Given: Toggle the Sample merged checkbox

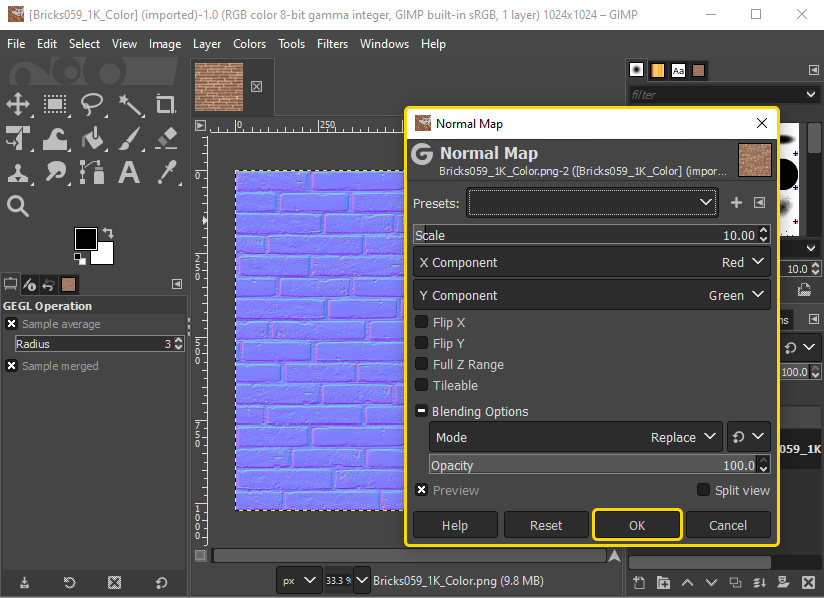Looking at the screenshot, I should tap(12, 366).
